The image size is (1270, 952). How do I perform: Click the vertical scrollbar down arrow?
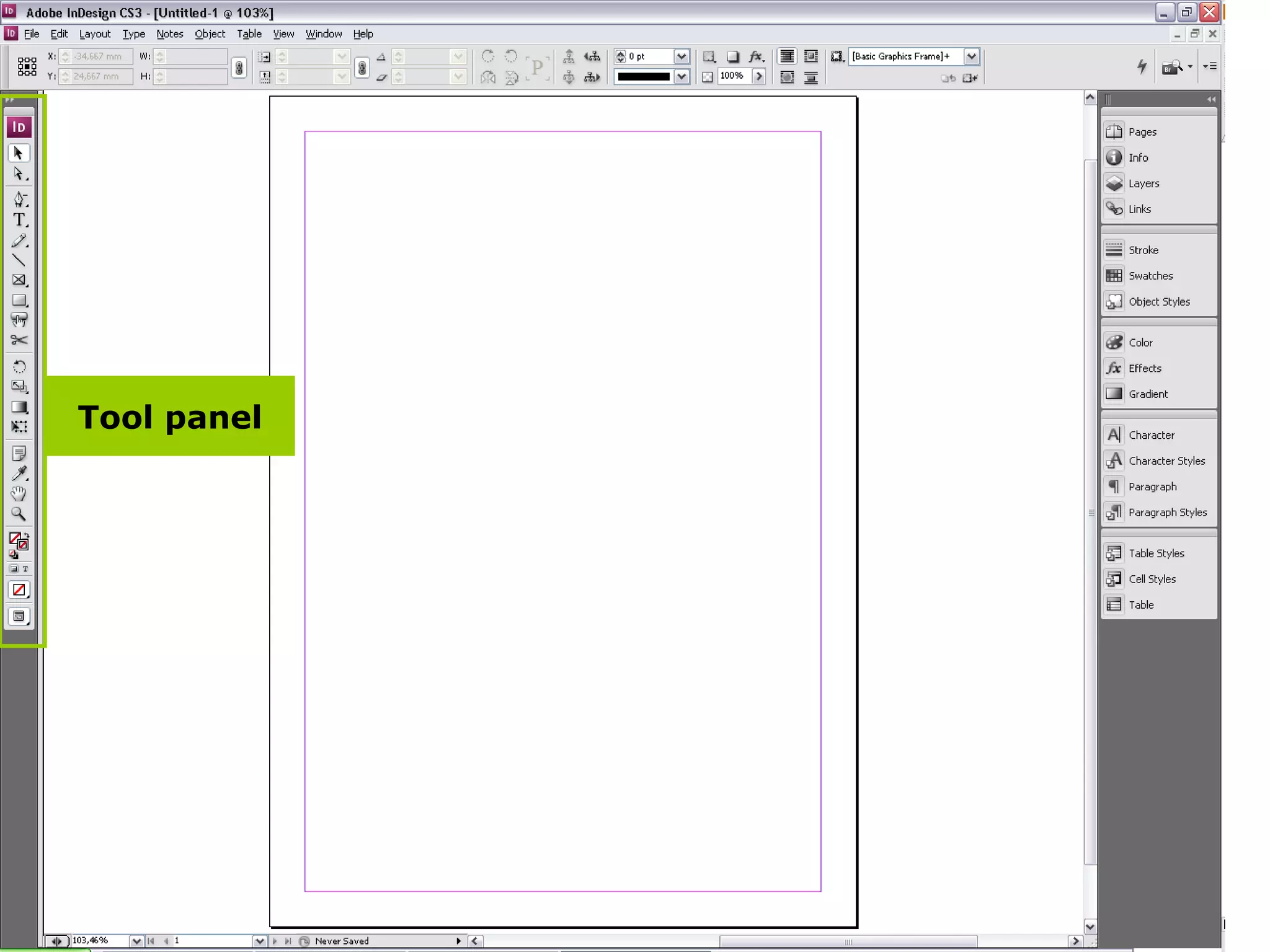tap(1090, 927)
